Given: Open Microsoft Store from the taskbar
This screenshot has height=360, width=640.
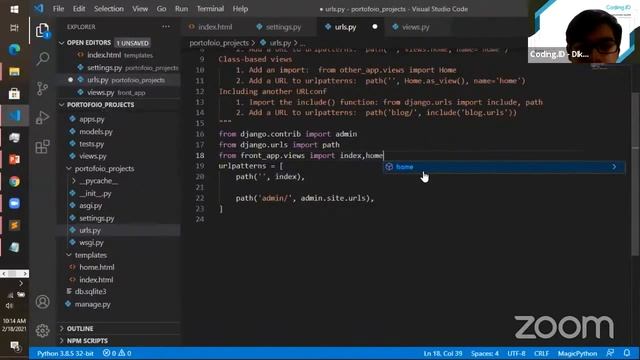Looking at the screenshot, I should [14, 94].
